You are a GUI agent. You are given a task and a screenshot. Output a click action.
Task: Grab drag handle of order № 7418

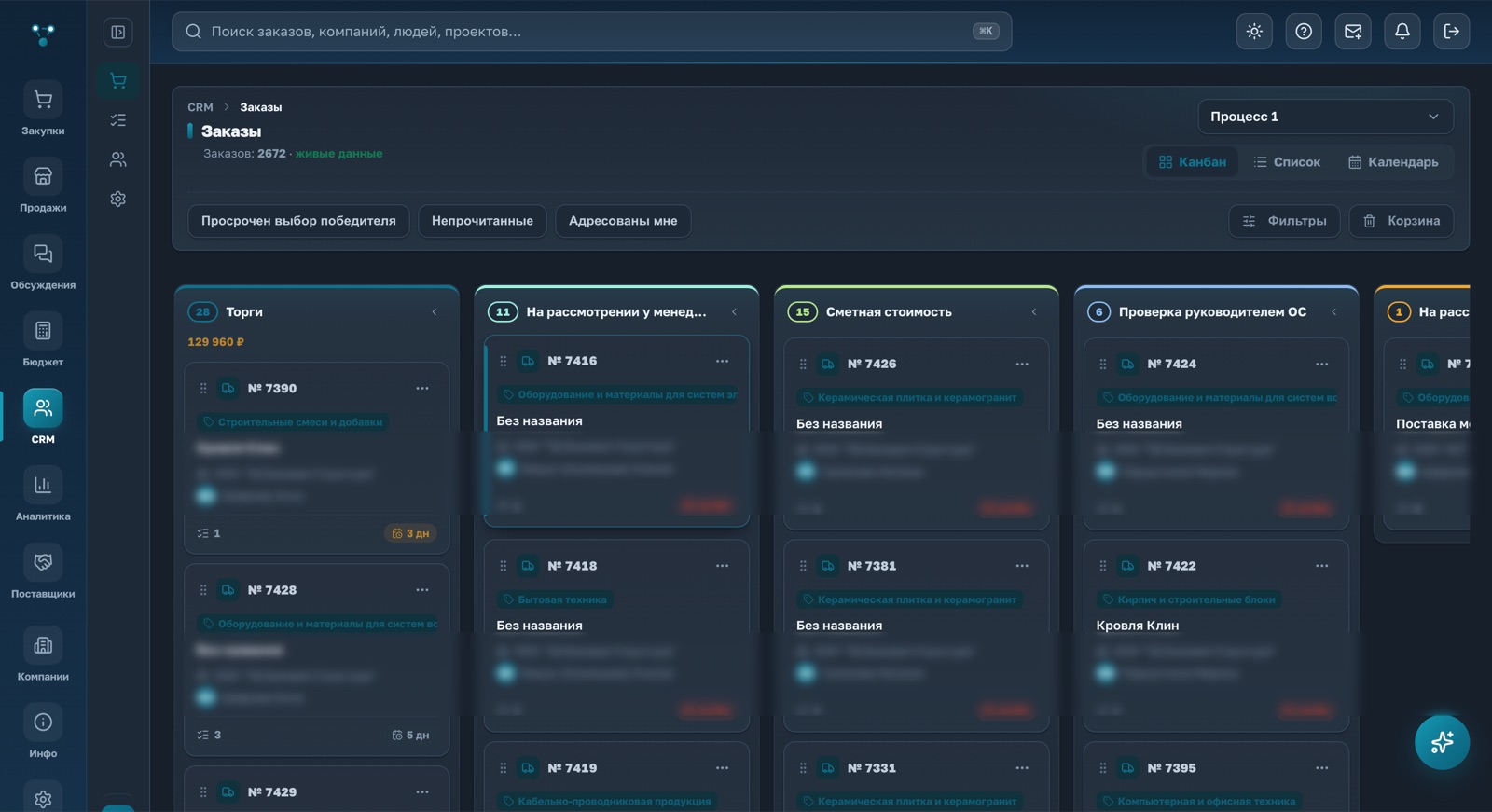[504, 566]
